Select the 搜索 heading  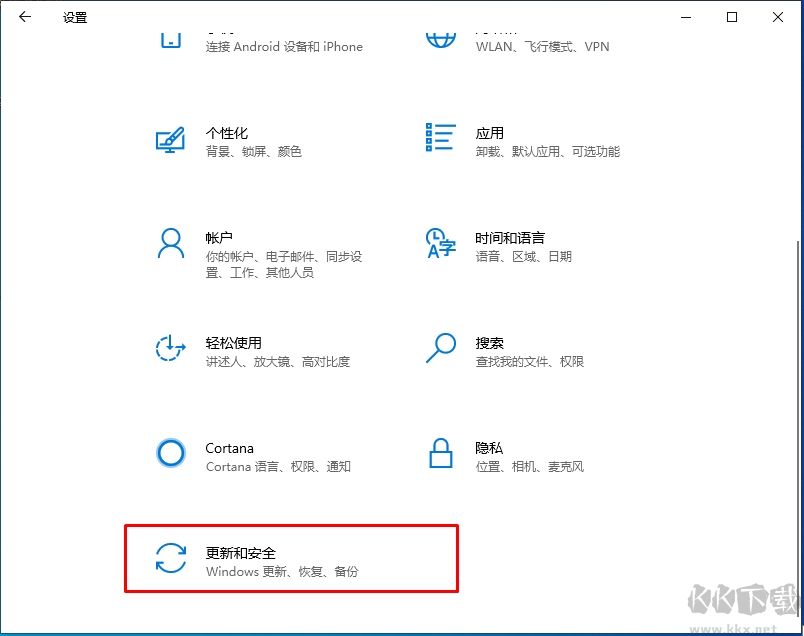490,343
